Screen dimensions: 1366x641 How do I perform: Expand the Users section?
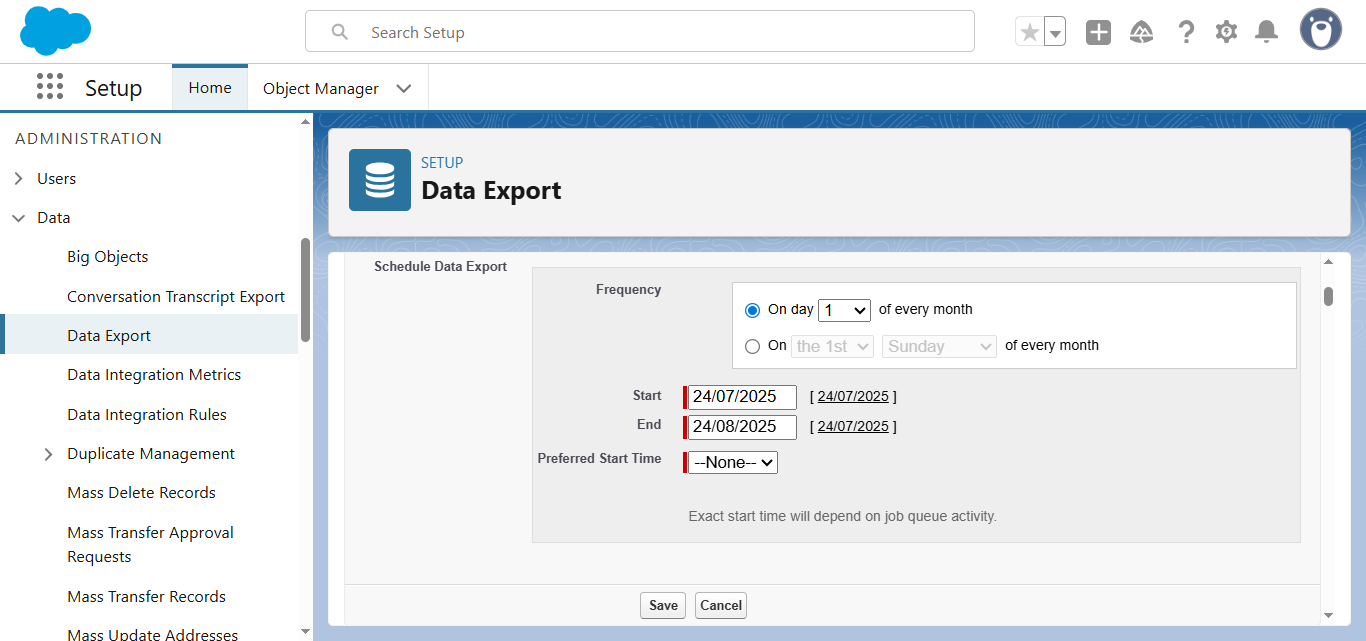coord(19,179)
